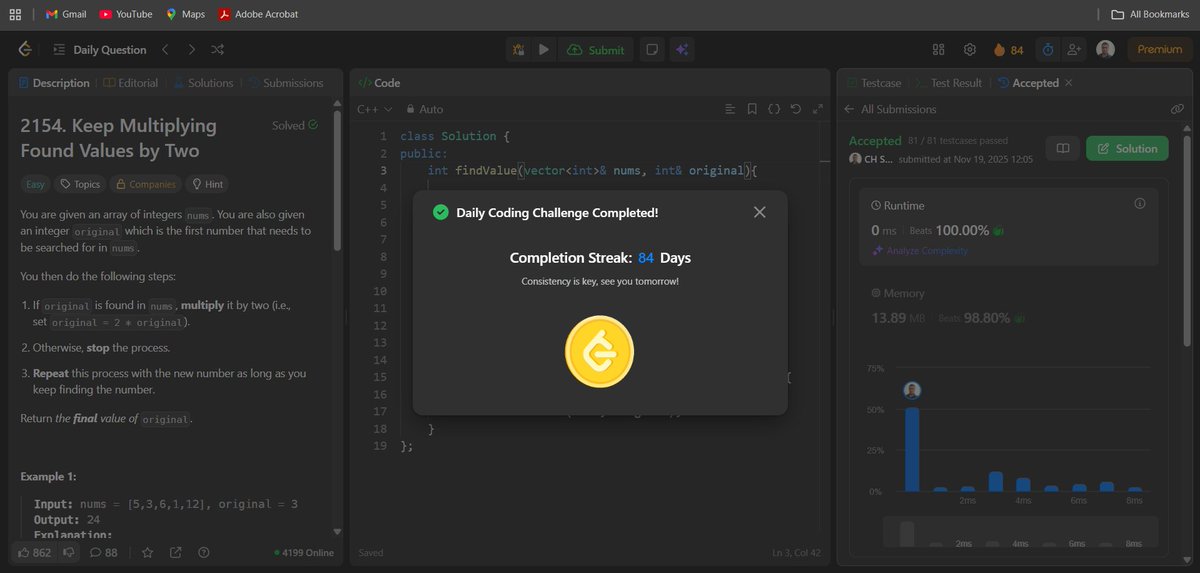Go to previous question arrow
The height and width of the screenshot is (573, 1200).
coord(165,49)
